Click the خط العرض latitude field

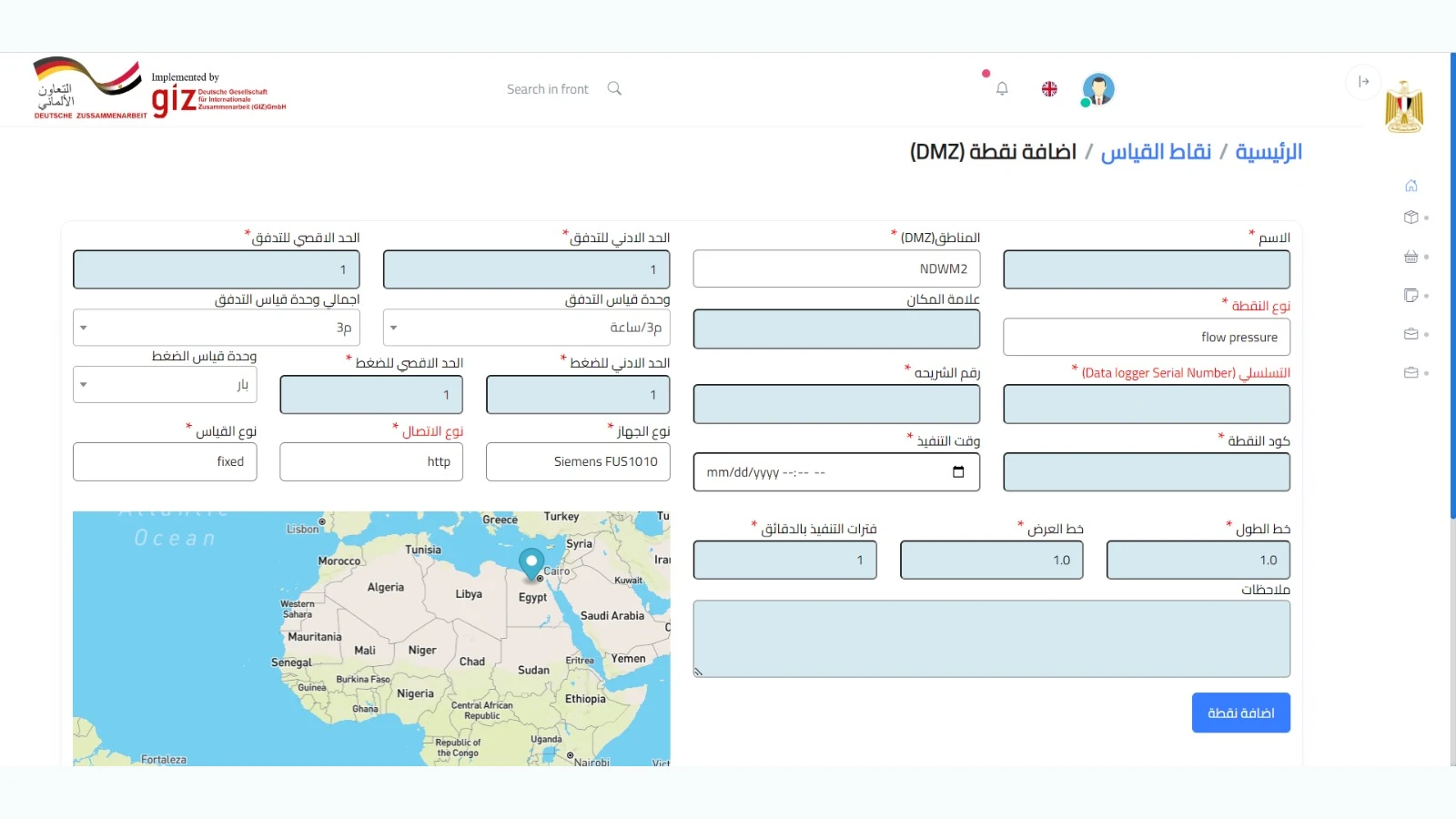pos(992,561)
